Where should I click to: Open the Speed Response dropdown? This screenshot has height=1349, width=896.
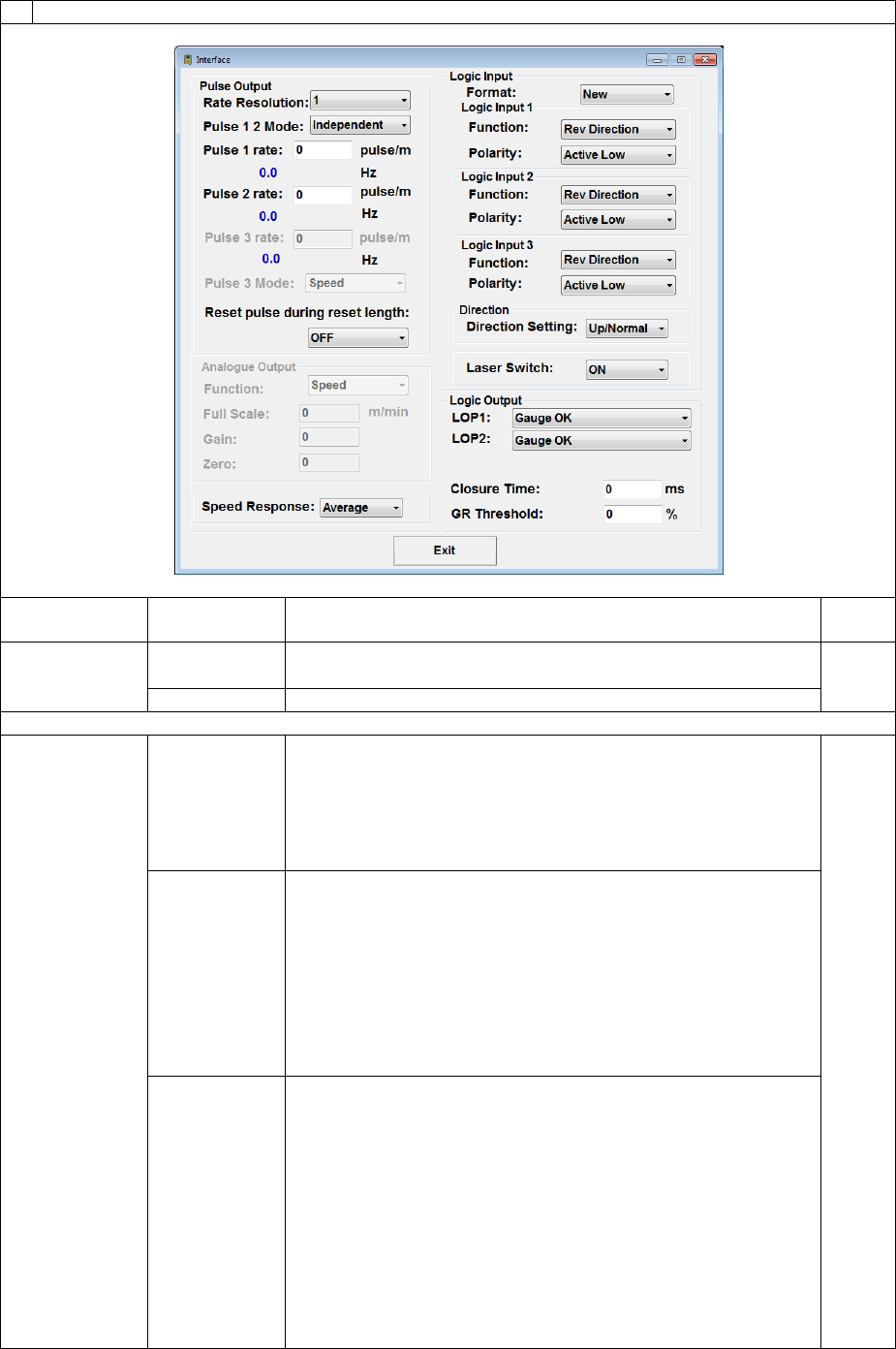click(x=360, y=508)
